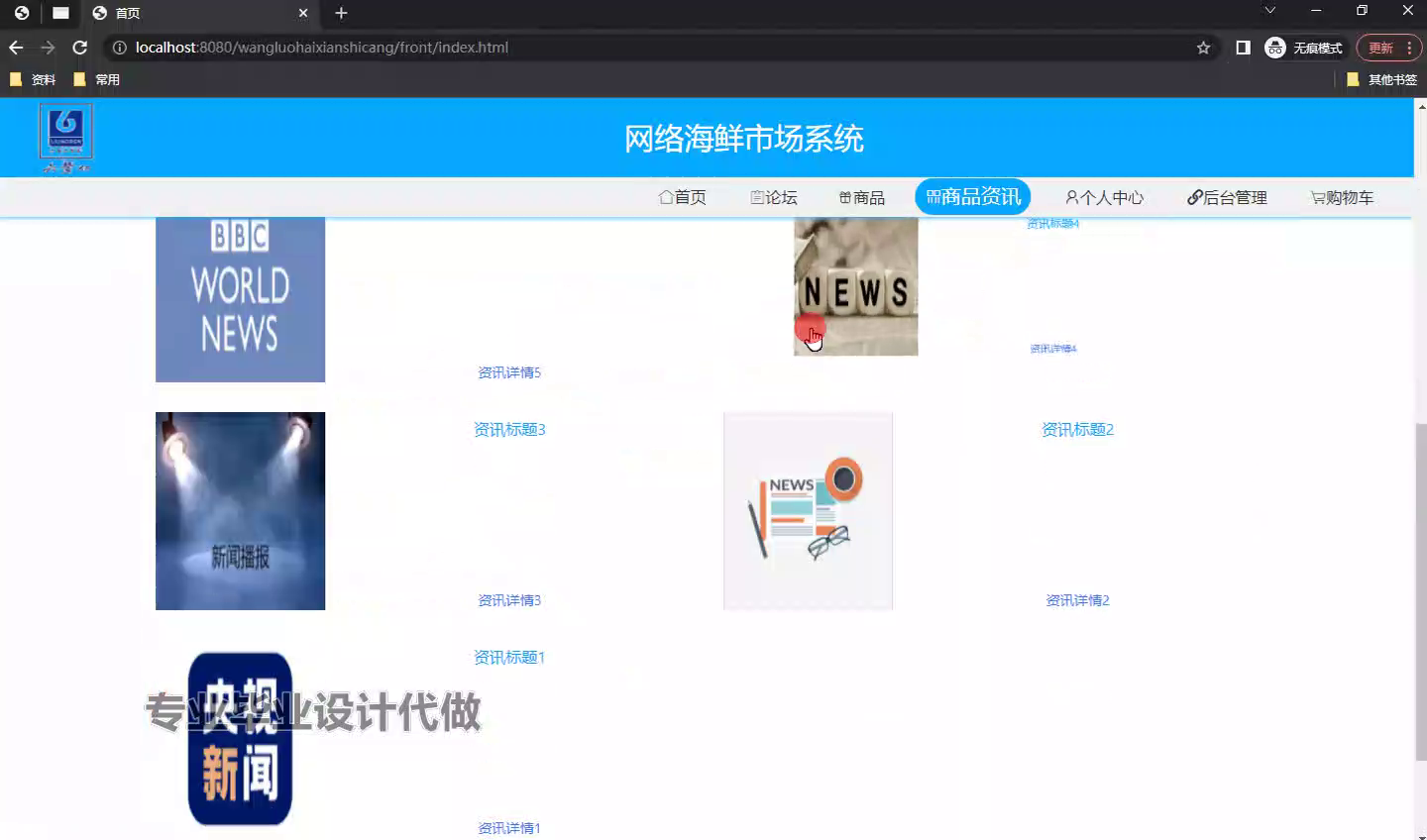Reload the current page
The width and height of the screenshot is (1427, 840).
tap(80, 48)
